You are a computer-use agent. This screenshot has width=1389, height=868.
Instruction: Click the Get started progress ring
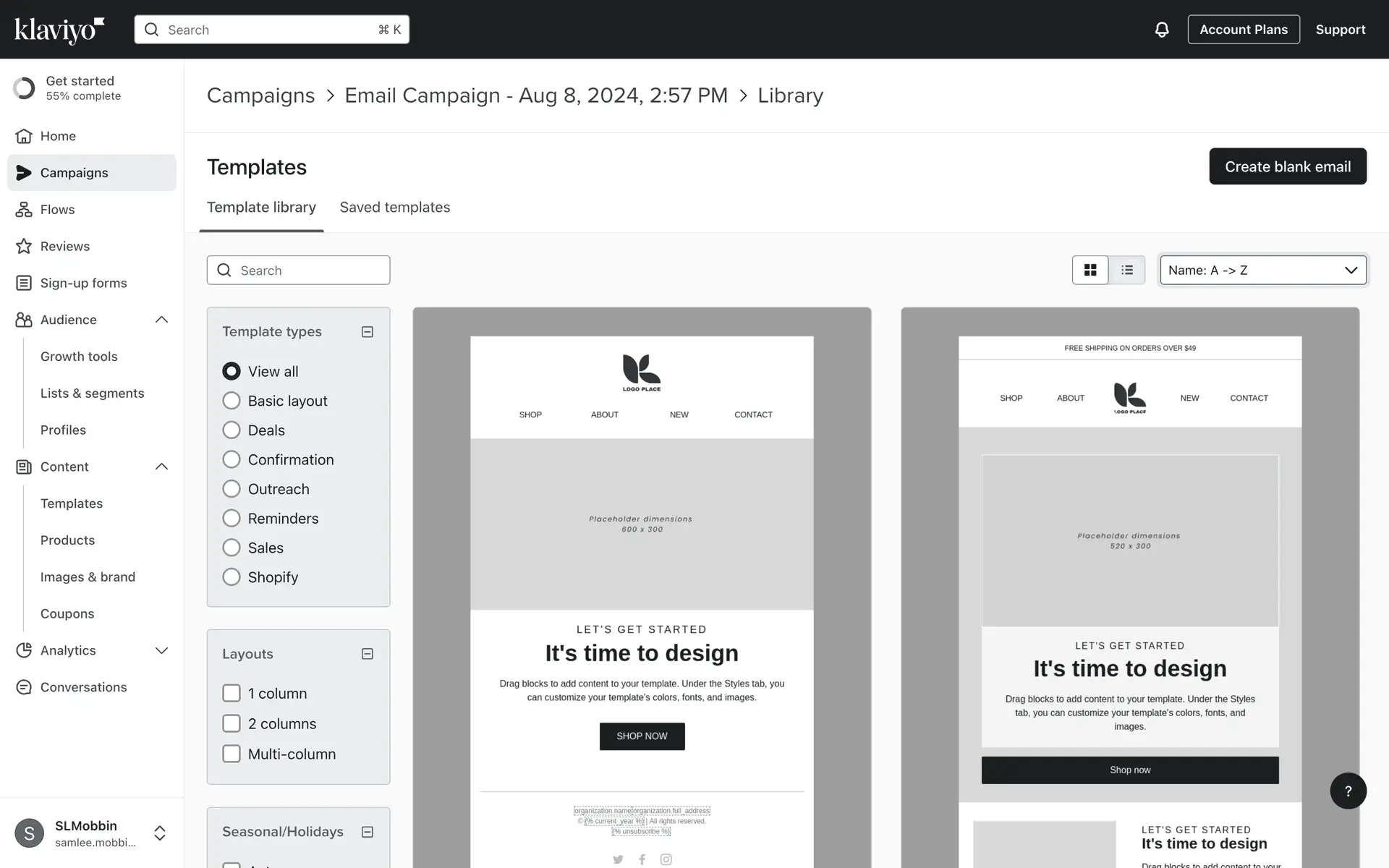[x=24, y=88]
